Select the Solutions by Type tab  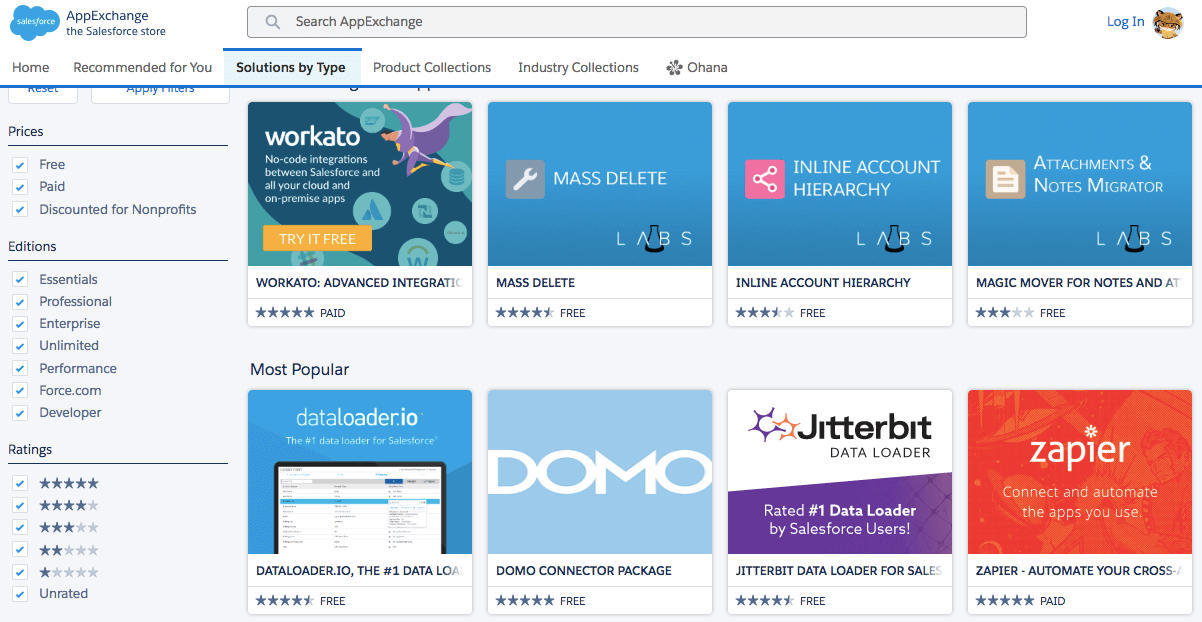291,67
